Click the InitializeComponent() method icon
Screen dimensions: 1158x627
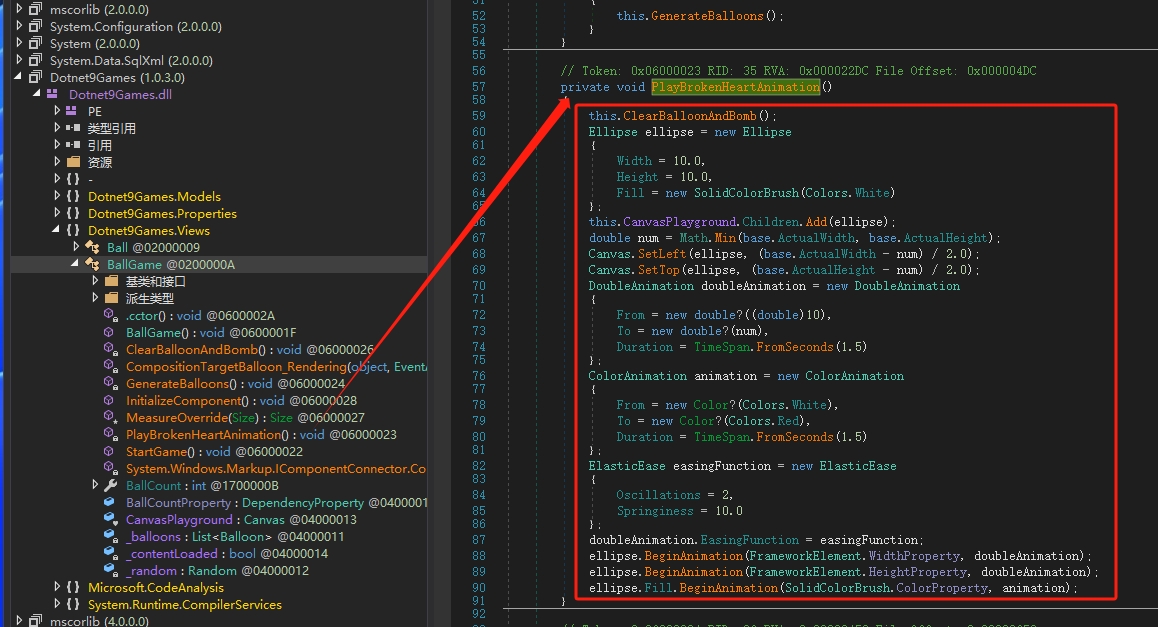point(109,400)
